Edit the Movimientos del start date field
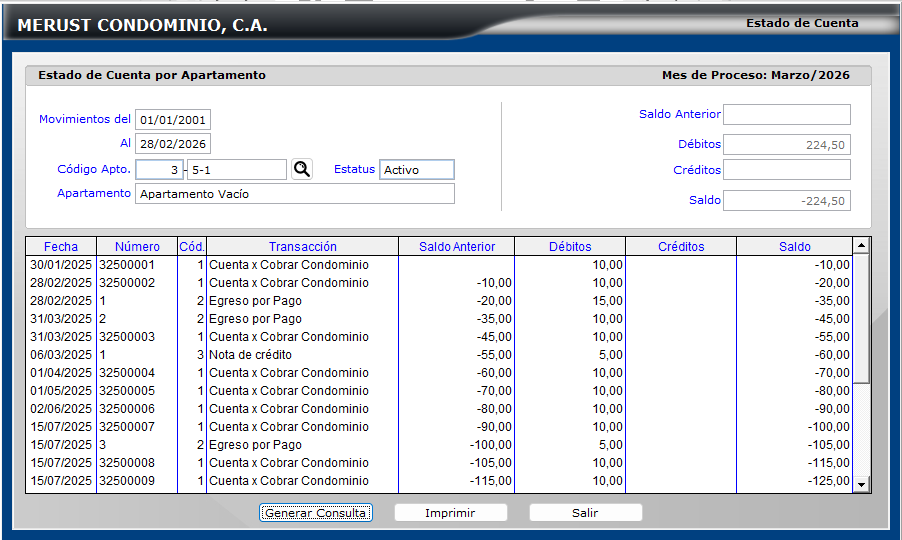Image resolution: width=902 pixels, height=540 pixels. 173,120
